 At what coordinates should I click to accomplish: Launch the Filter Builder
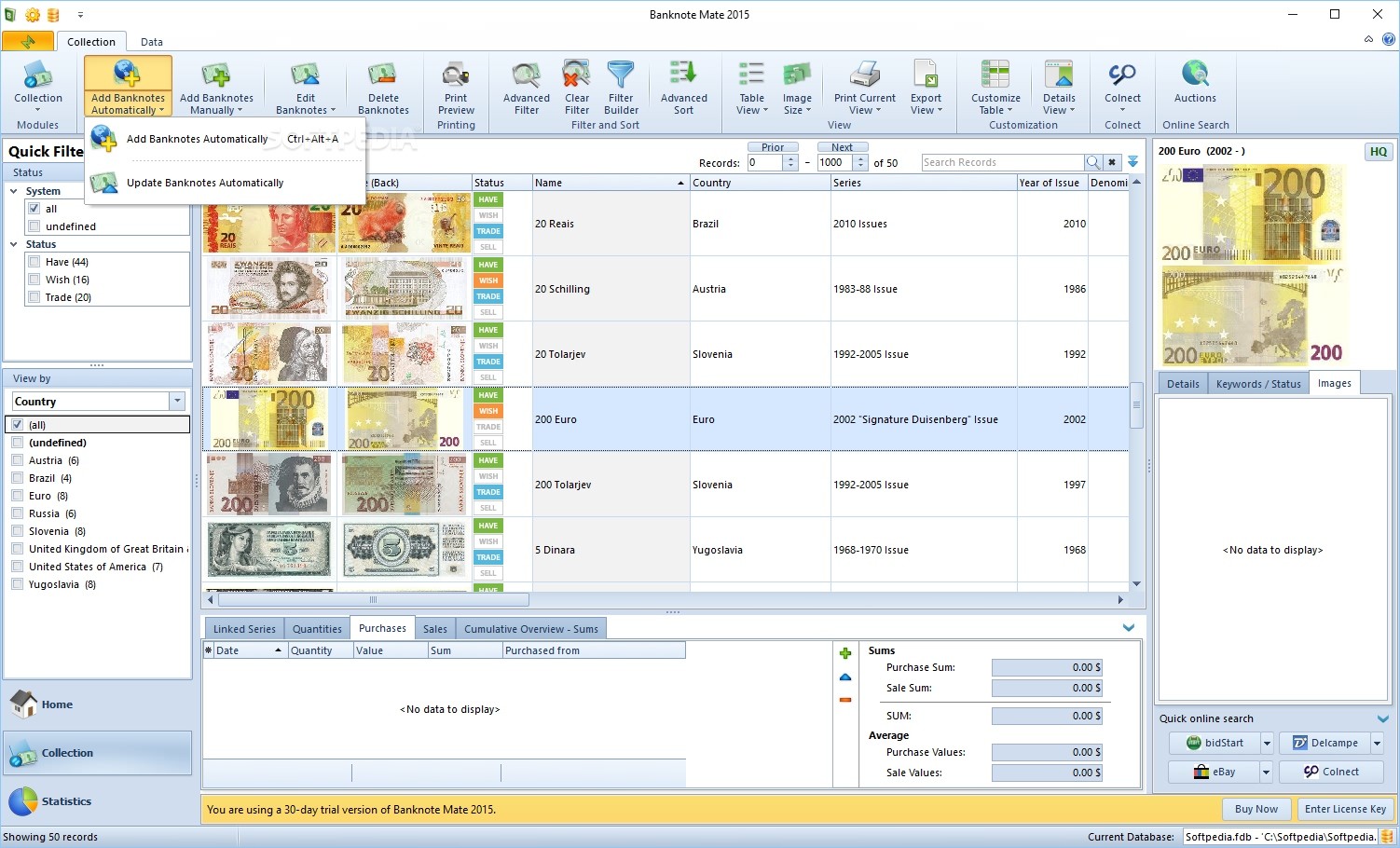pos(621,88)
